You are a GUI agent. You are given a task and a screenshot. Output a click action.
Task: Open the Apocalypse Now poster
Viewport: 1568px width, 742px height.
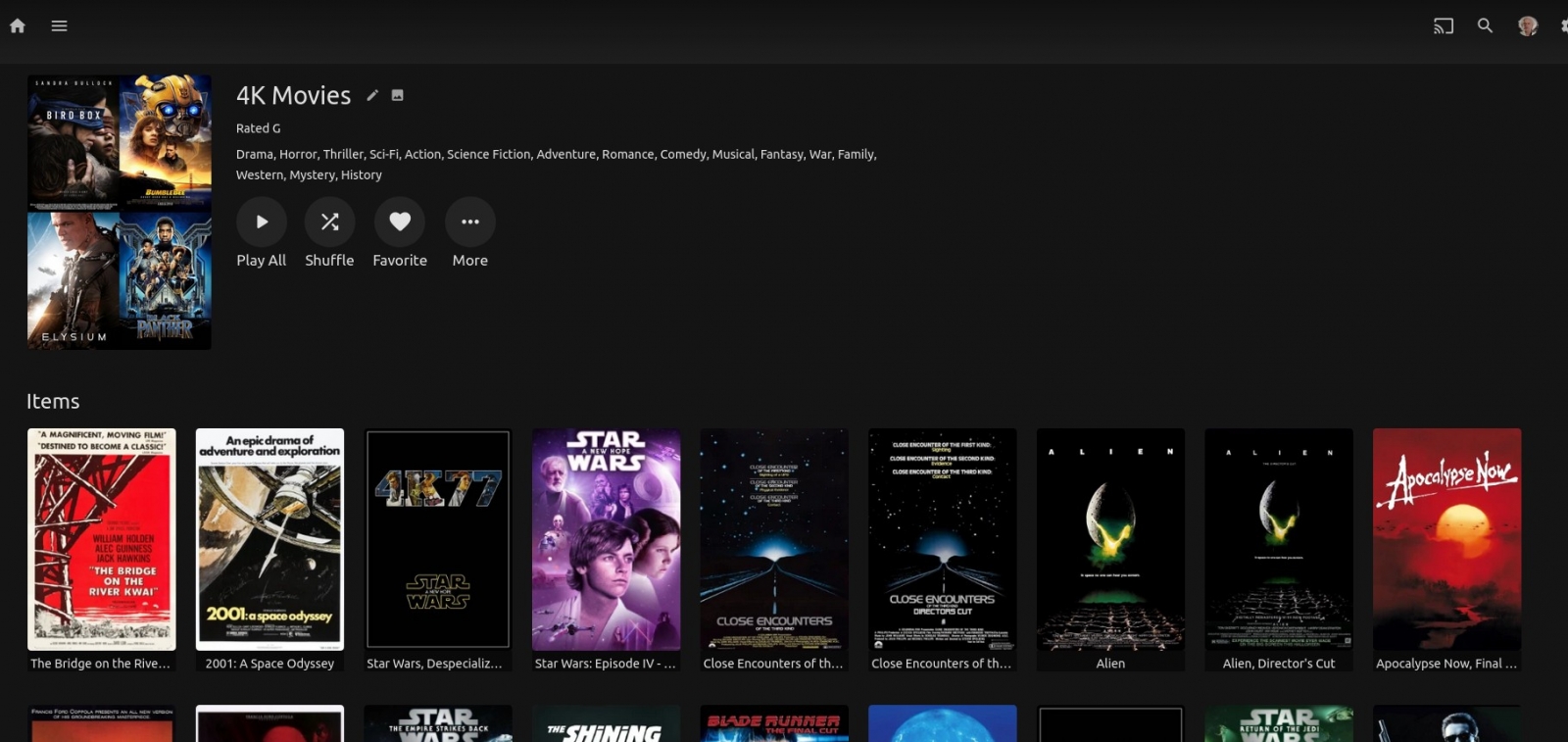click(x=1447, y=539)
